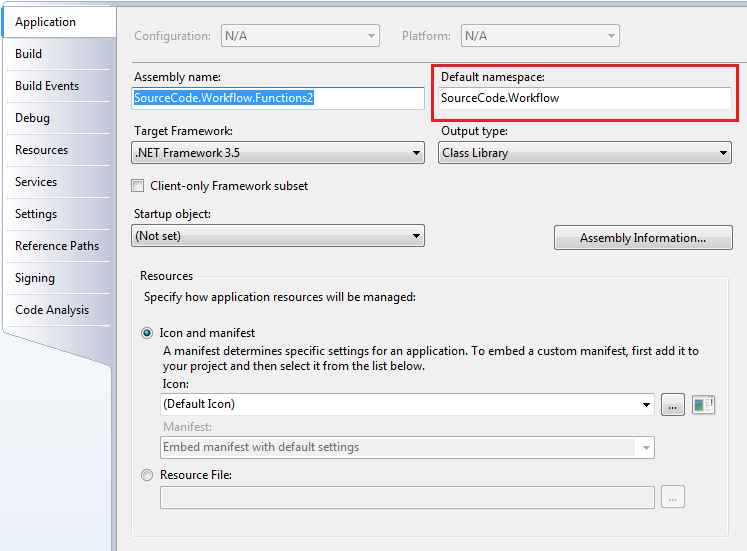Click the Assembly Information button

click(643, 238)
